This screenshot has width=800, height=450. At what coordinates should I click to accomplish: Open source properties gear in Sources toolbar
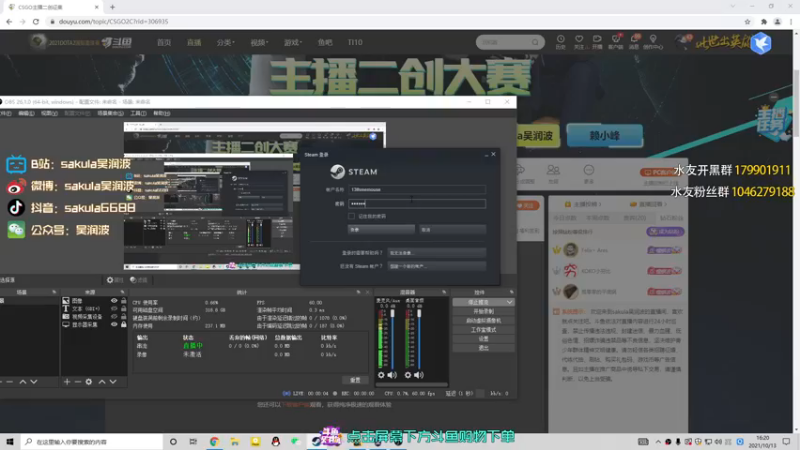coord(89,382)
